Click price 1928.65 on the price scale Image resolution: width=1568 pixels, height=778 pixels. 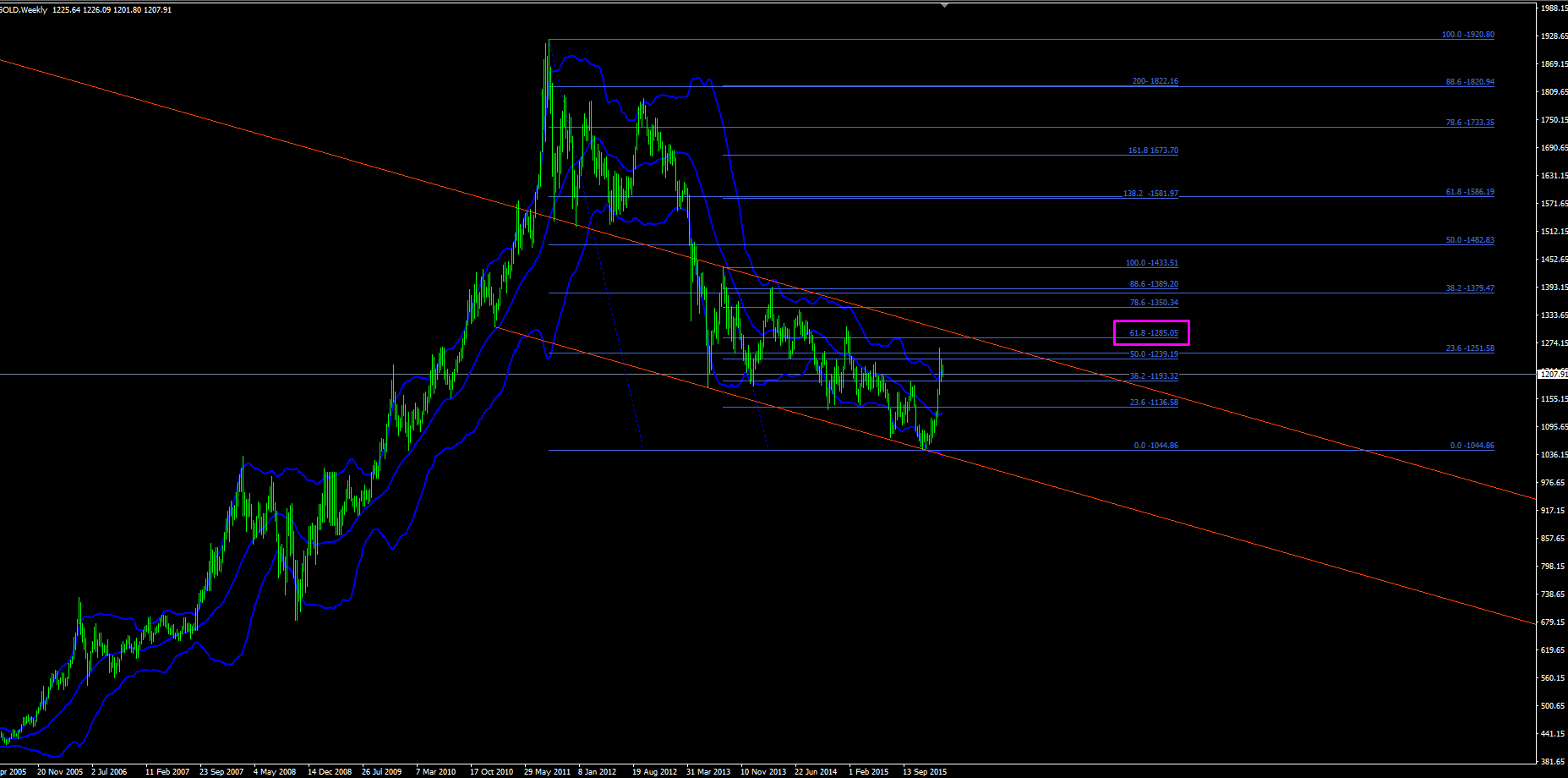[x=1554, y=36]
